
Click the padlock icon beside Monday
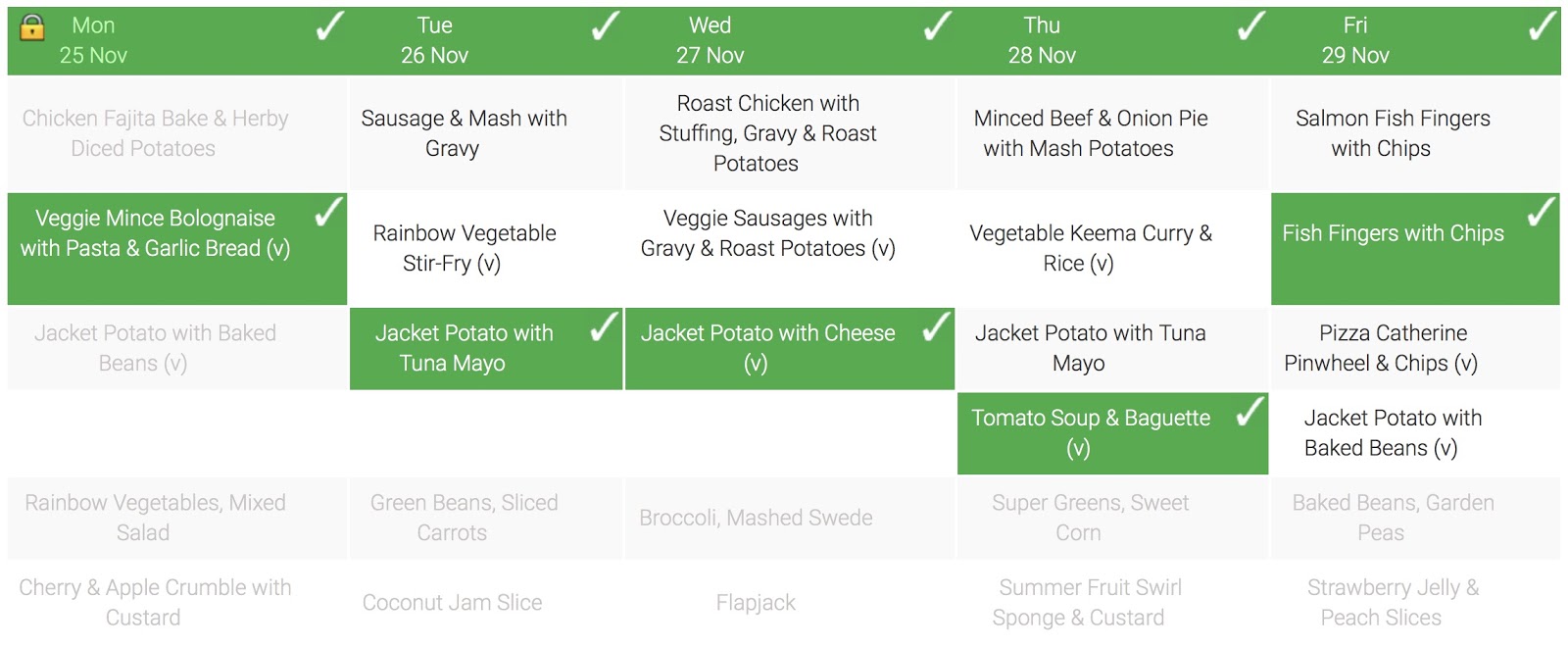click(x=32, y=27)
